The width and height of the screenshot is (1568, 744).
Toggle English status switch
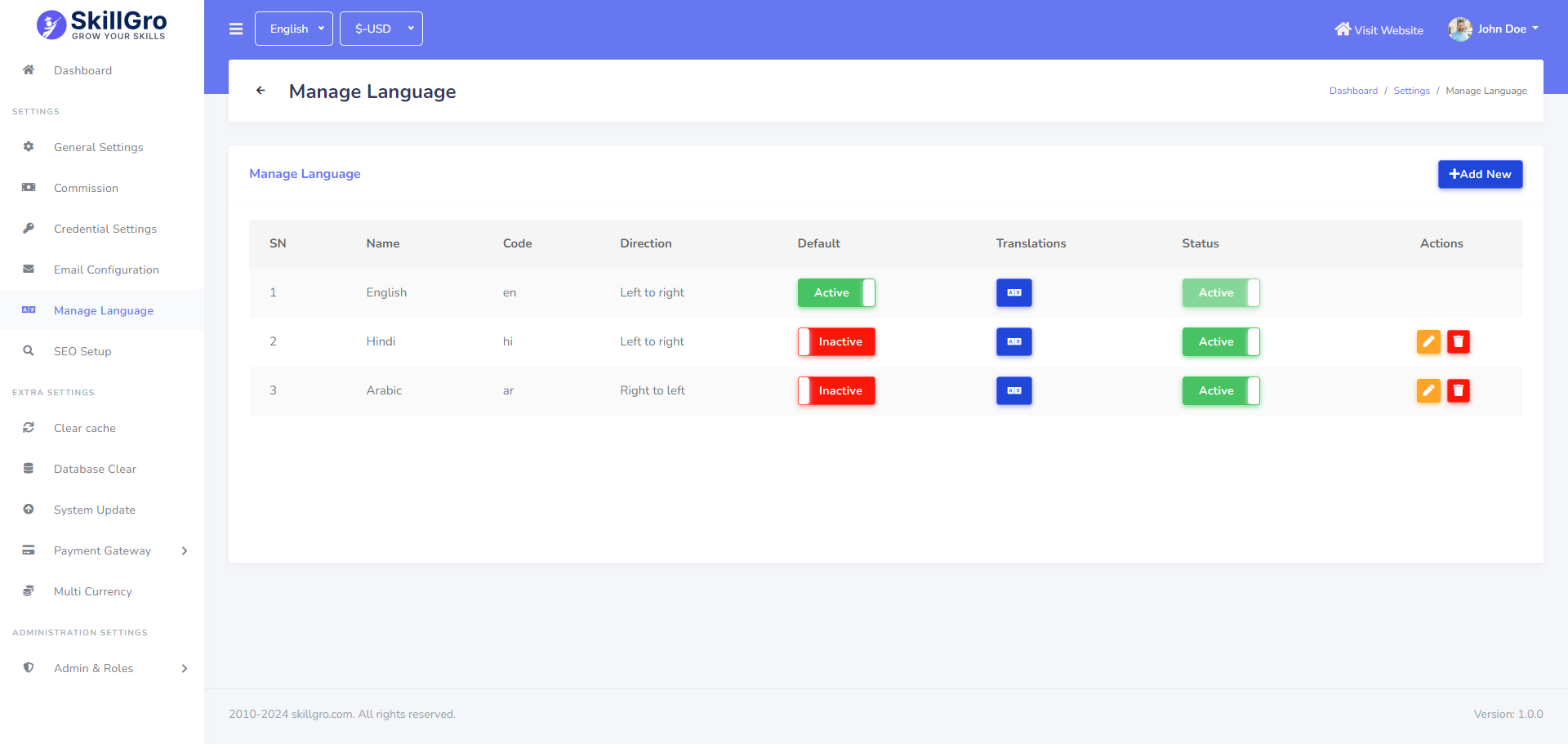click(x=1221, y=292)
